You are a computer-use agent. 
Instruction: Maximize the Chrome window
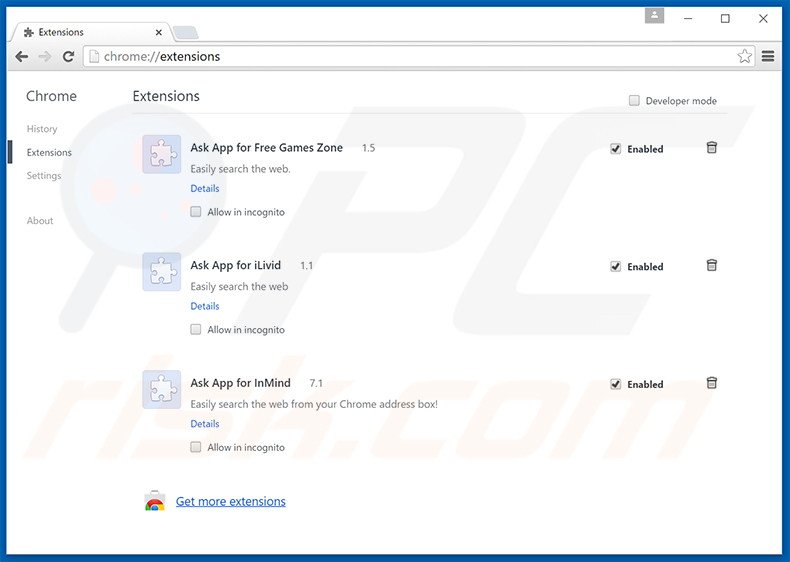[725, 19]
